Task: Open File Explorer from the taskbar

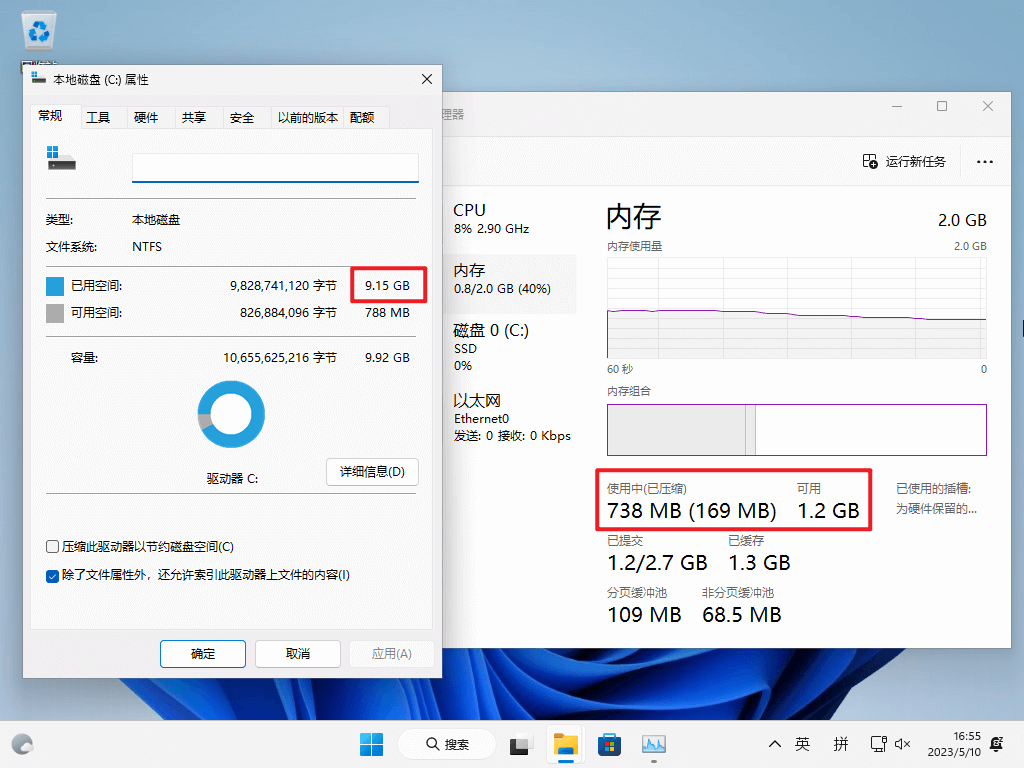Action: [565, 745]
